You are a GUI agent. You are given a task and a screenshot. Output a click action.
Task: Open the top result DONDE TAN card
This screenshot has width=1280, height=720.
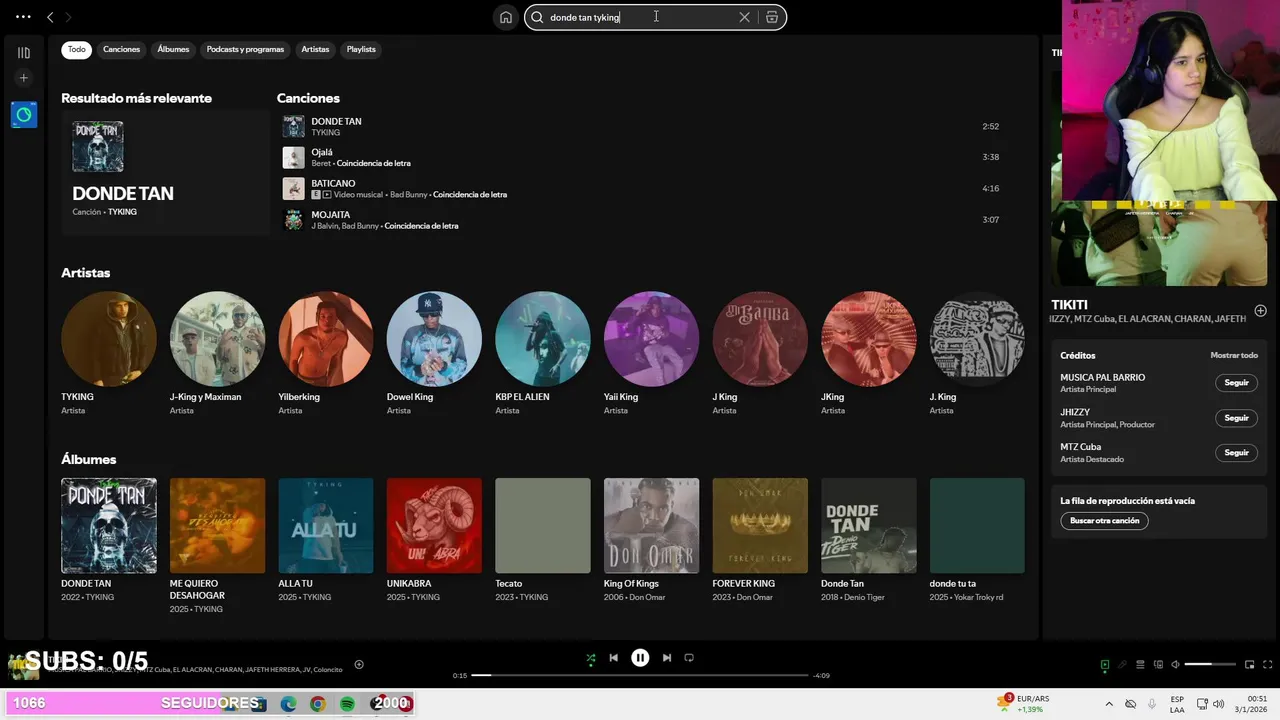(165, 172)
